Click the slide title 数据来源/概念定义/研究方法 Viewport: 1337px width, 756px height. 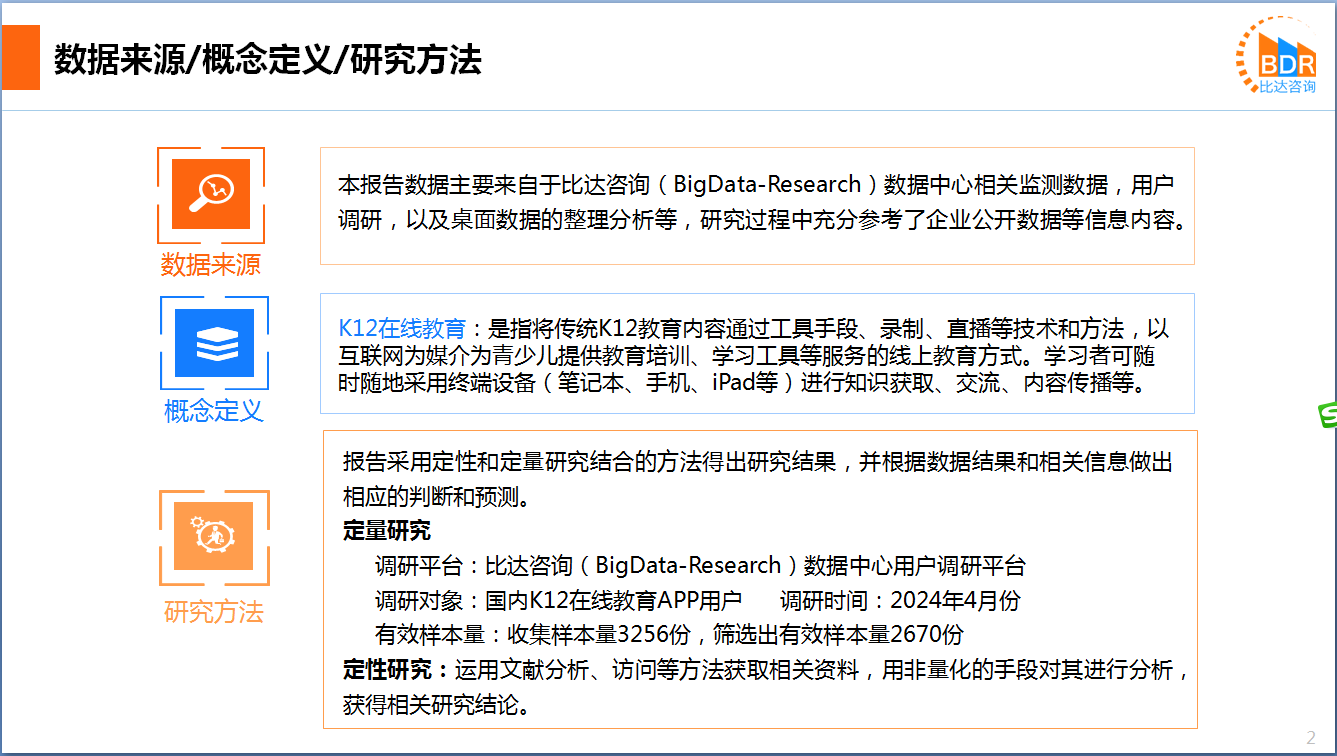(268, 60)
